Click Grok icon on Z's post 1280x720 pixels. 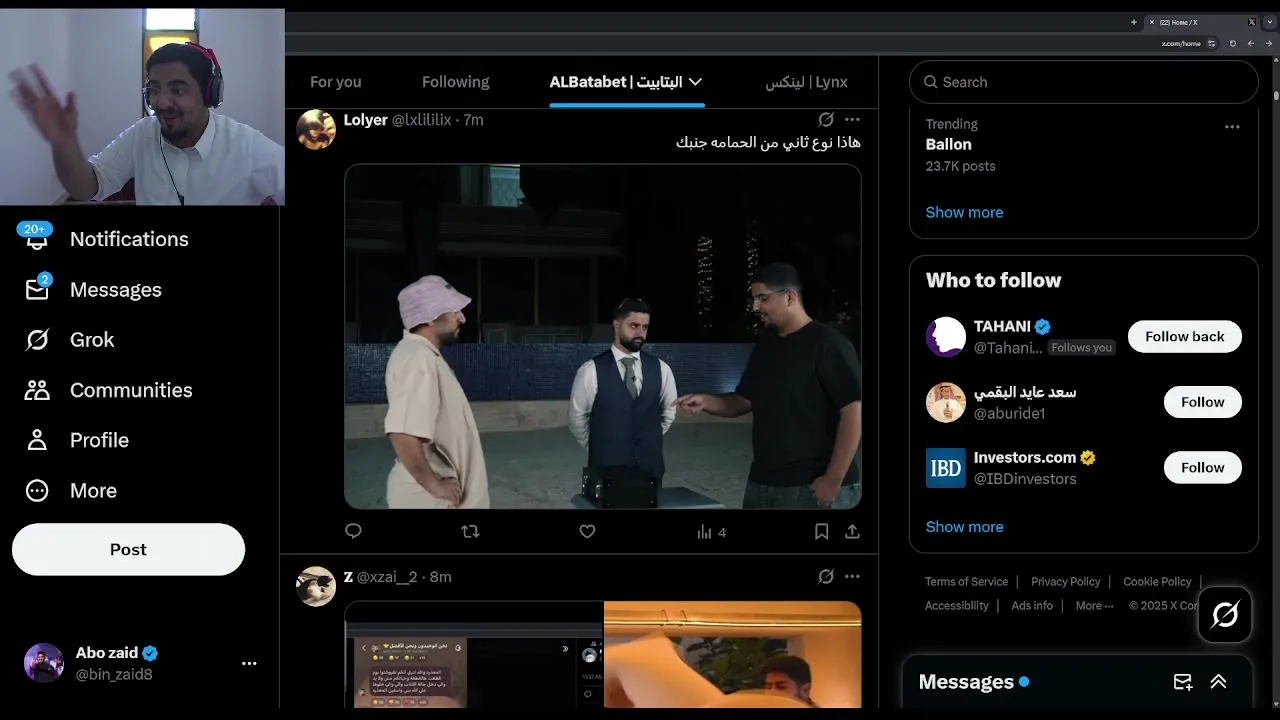point(826,576)
